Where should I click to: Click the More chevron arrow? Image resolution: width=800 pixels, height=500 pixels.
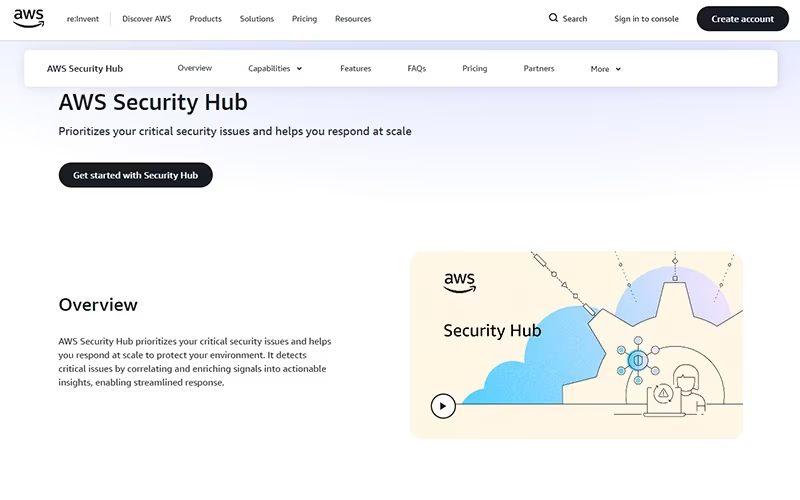tap(618, 69)
